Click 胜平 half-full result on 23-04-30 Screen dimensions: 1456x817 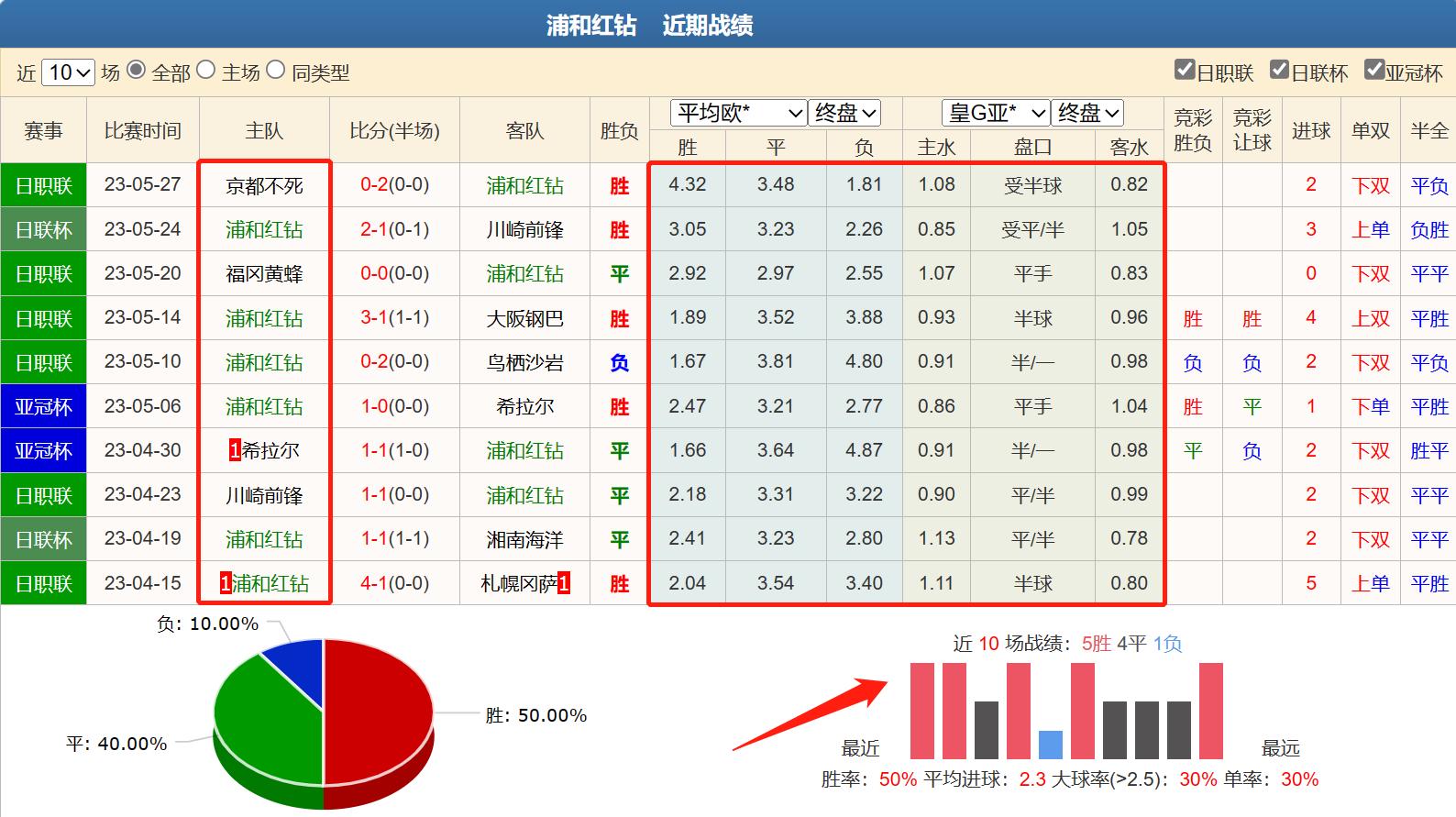coord(1429,451)
